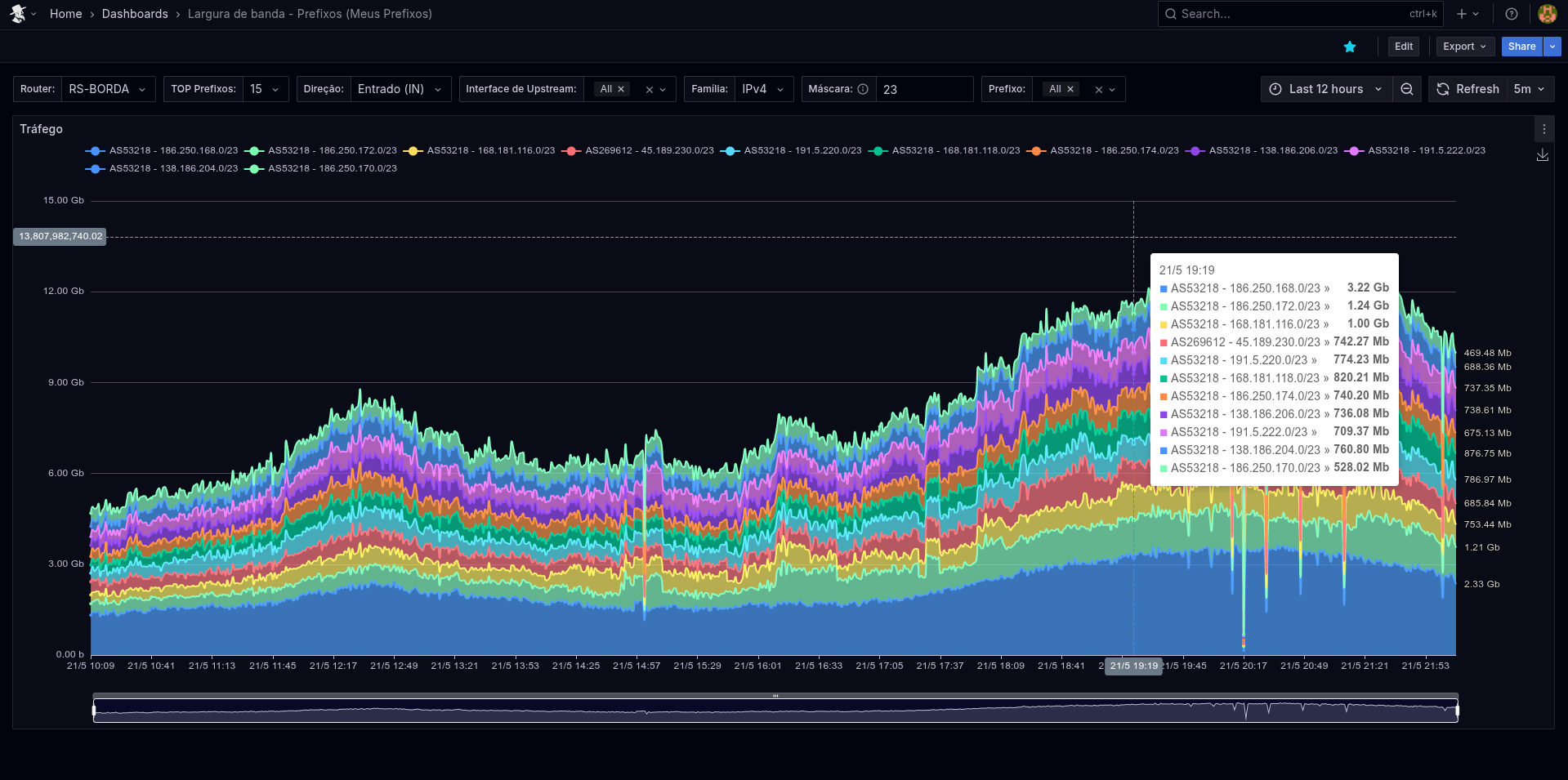Image resolution: width=1568 pixels, height=780 pixels.
Task: Navigate to Dashboards breadcrumb
Action: (x=135, y=14)
